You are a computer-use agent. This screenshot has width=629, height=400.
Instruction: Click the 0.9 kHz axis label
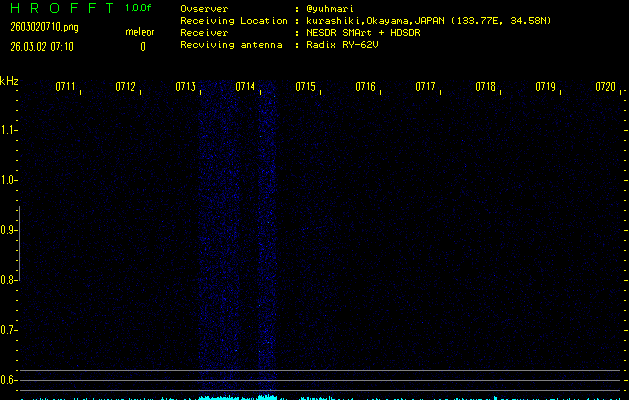click(7, 230)
